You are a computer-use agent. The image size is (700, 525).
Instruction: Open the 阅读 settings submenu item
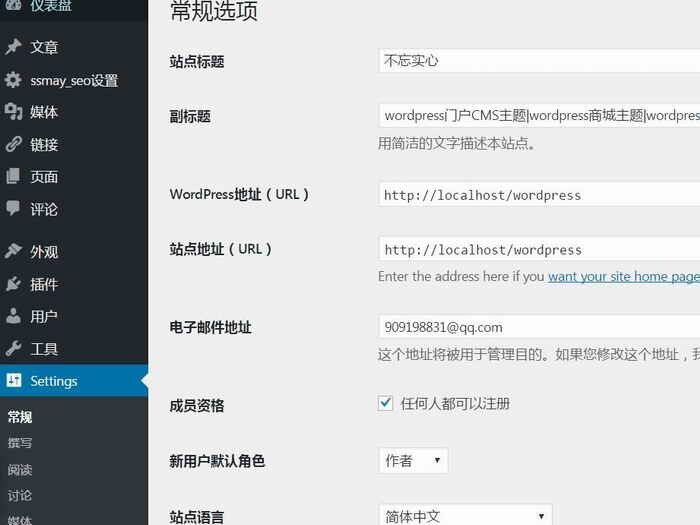(x=20, y=469)
